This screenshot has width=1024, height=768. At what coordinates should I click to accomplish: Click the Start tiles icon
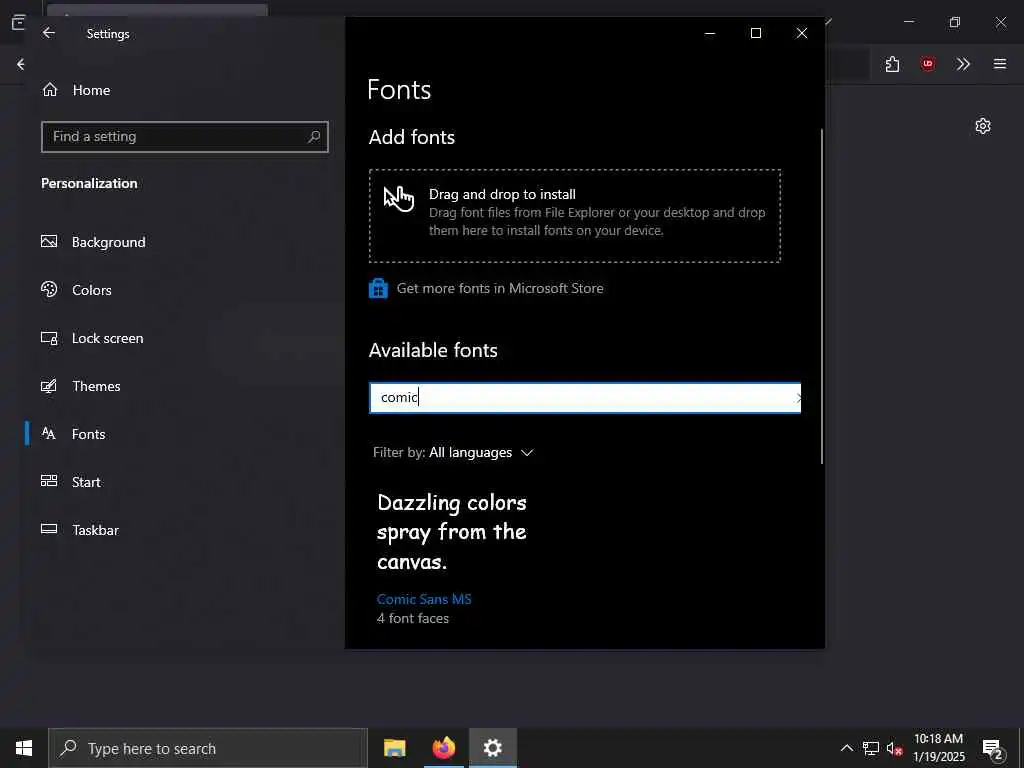pos(49,481)
